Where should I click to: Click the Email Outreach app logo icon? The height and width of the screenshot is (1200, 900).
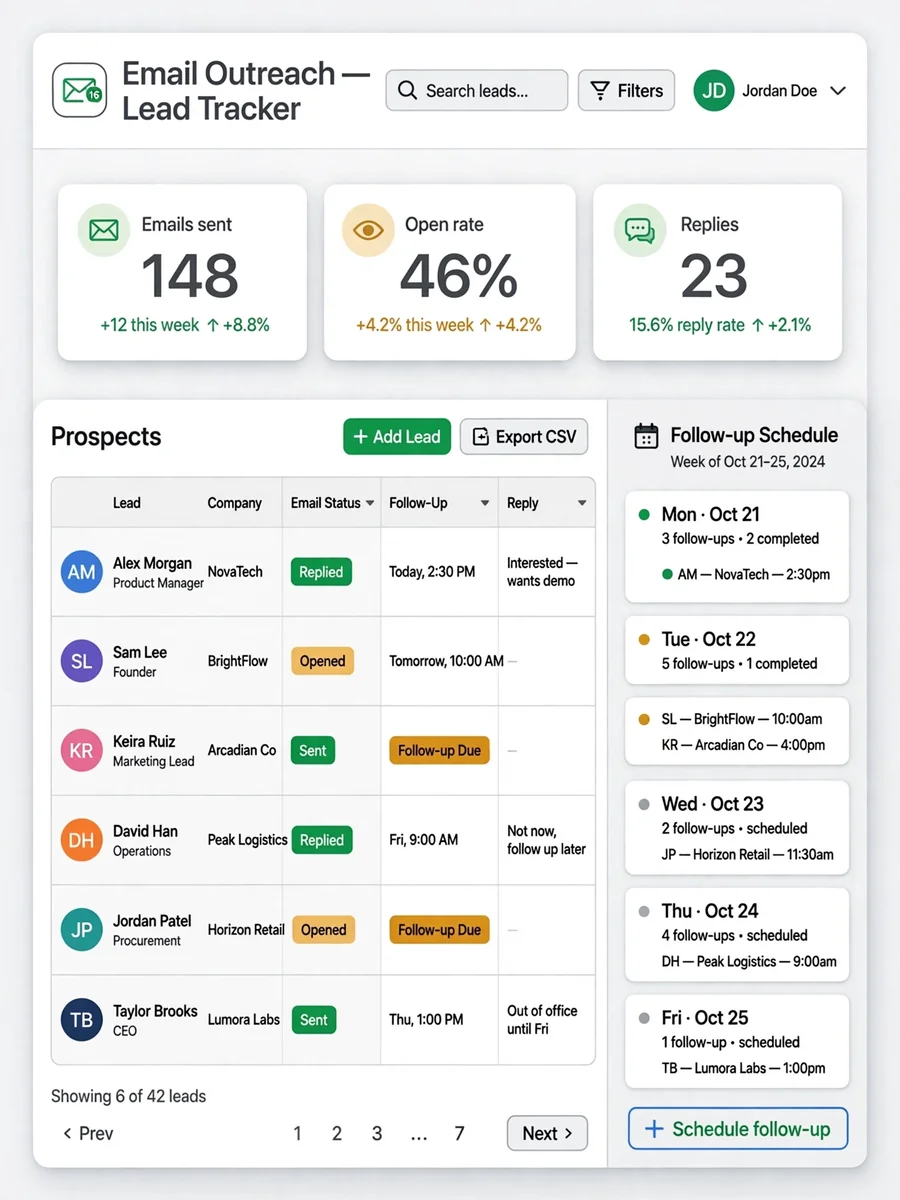pos(79,90)
